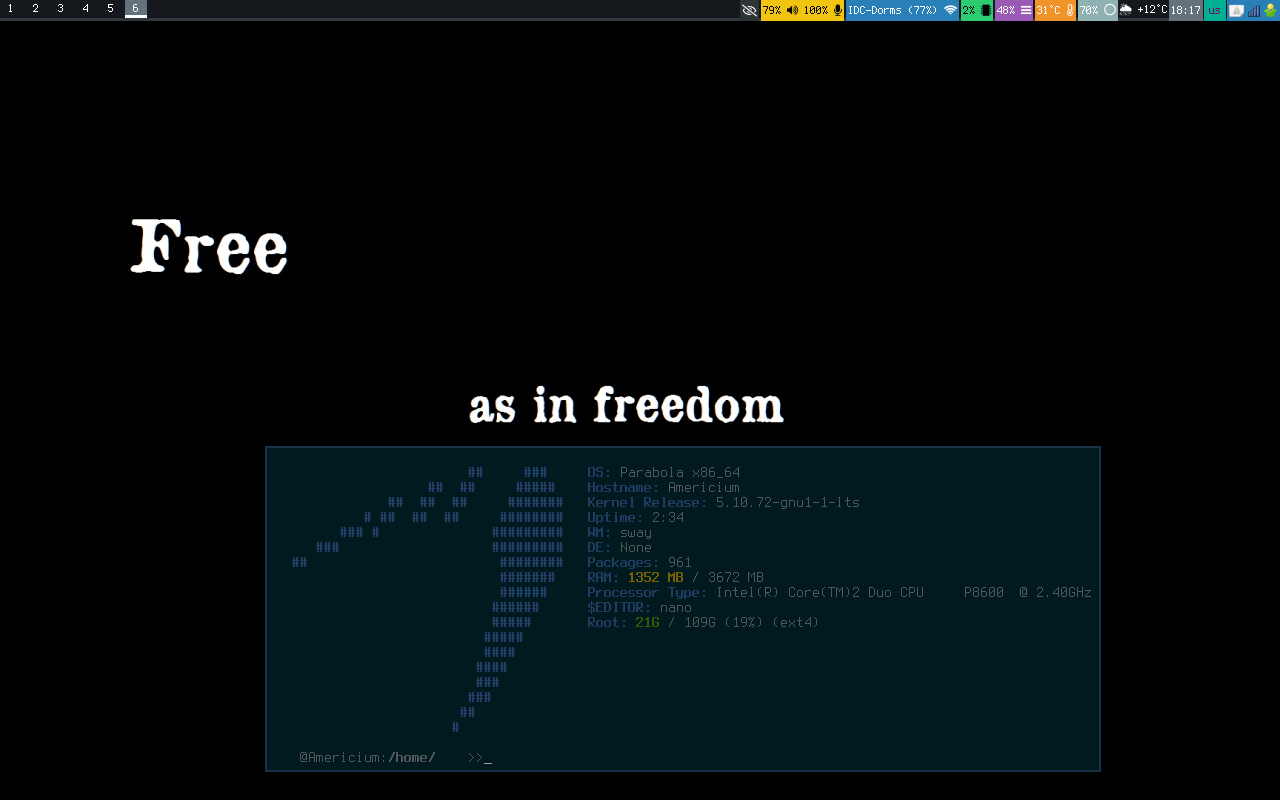Switch to workspace 4

pyautogui.click(x=85, y=9)
